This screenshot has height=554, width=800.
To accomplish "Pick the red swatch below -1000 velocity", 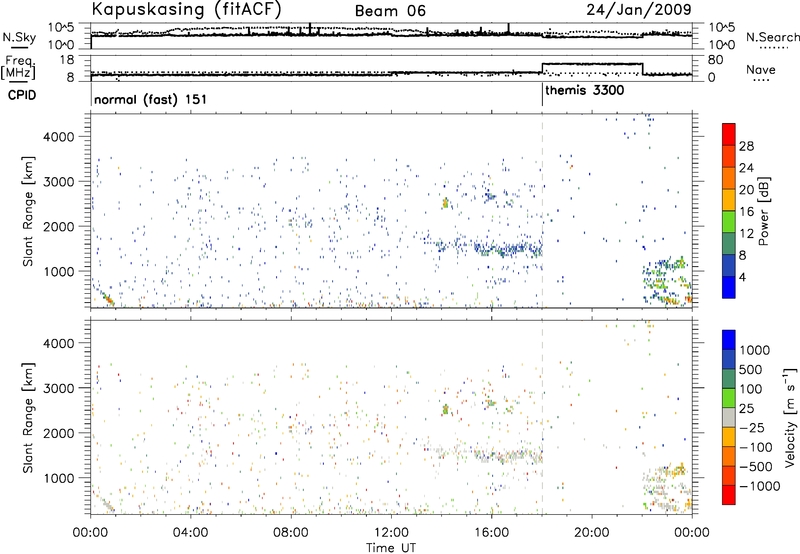I will [x=729, y=495].
